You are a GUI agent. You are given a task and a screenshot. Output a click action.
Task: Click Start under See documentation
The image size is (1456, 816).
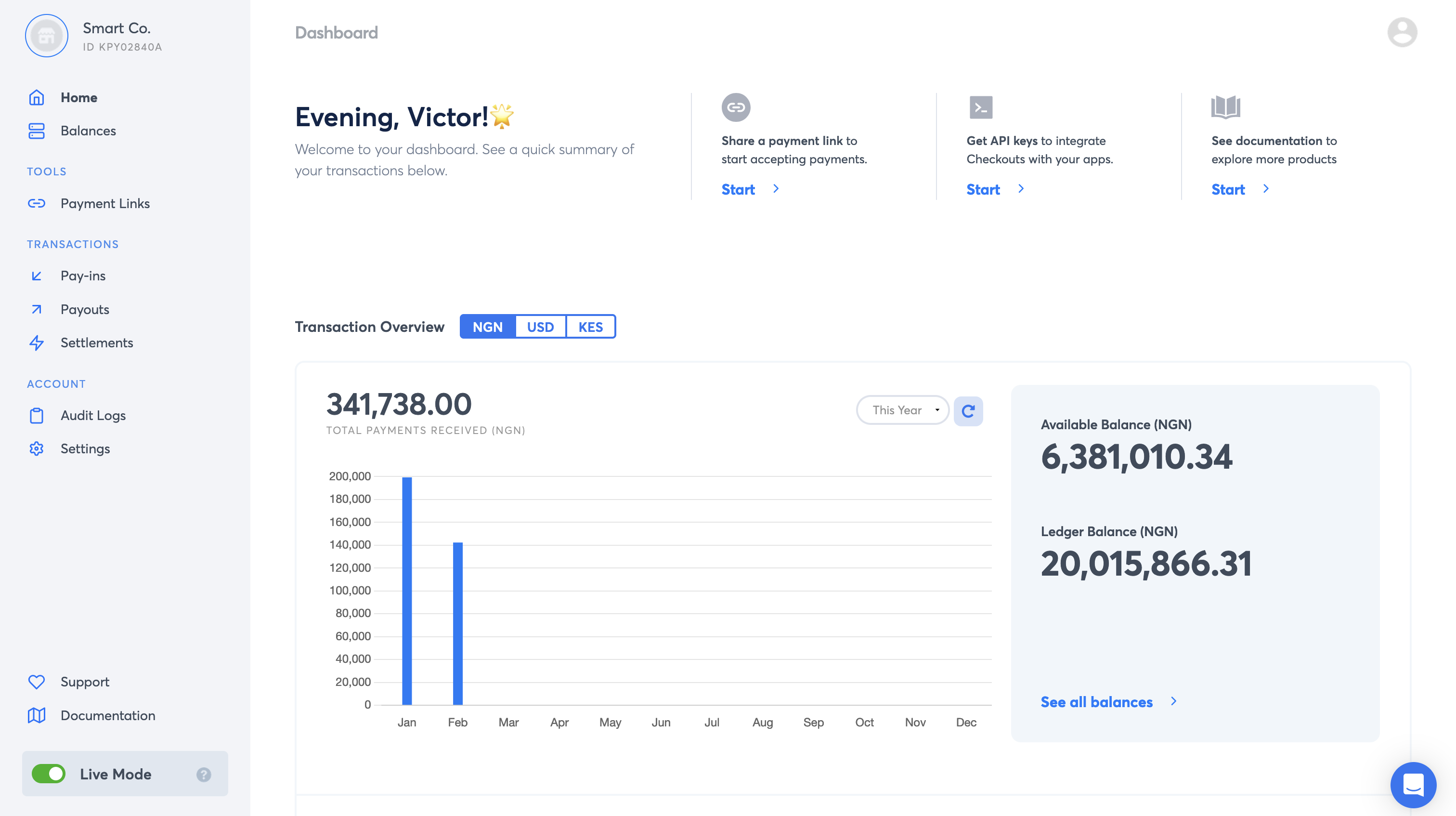click(x=1228, y=189)
